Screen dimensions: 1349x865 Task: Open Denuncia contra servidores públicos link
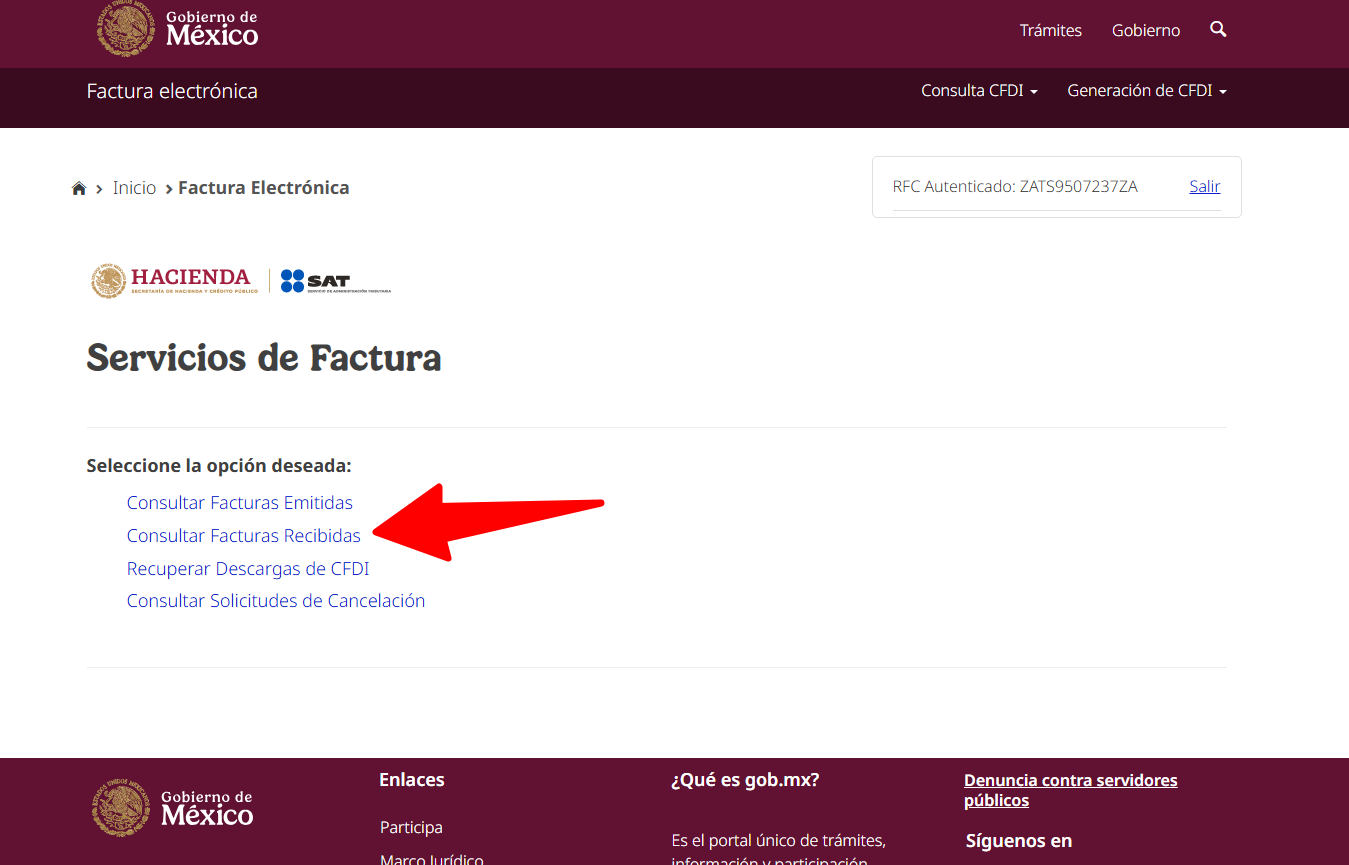pos(1070,790)
